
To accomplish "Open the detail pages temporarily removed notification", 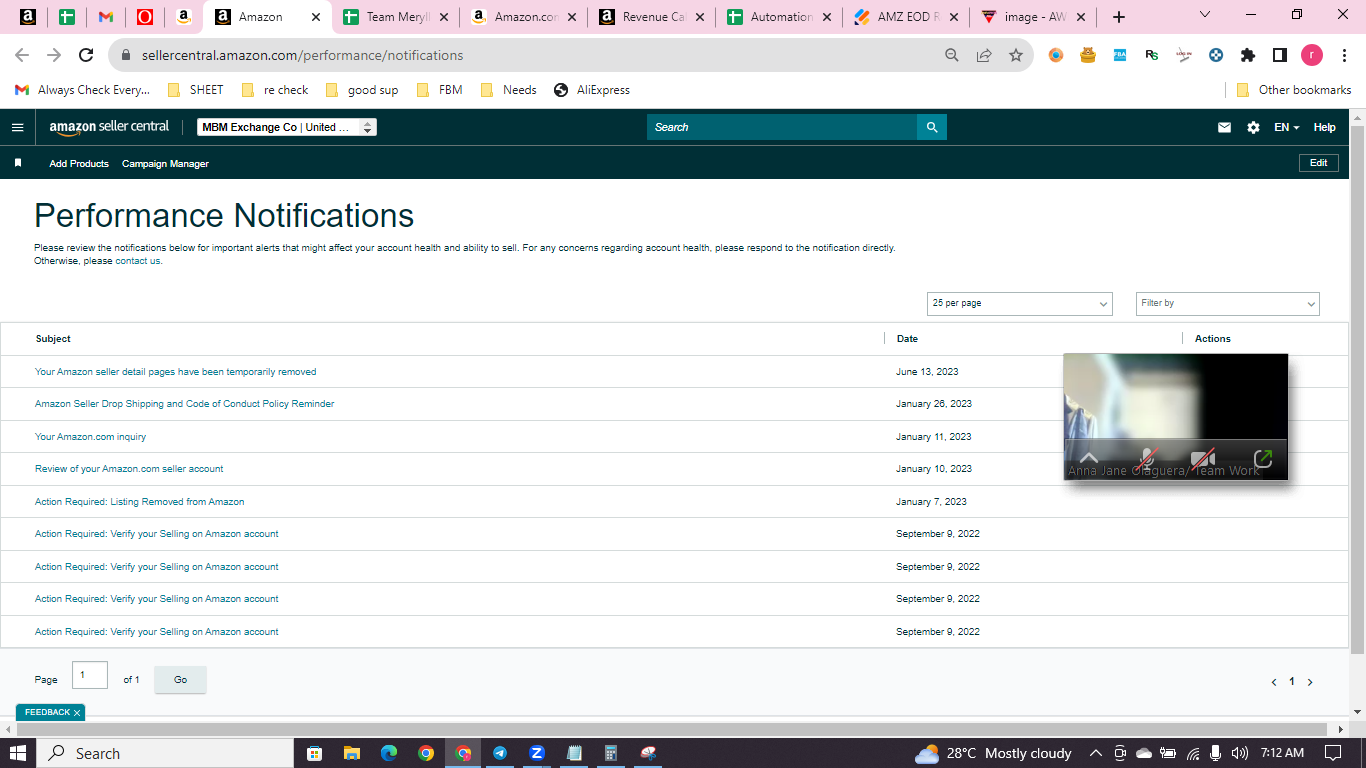I will (175, 372).
